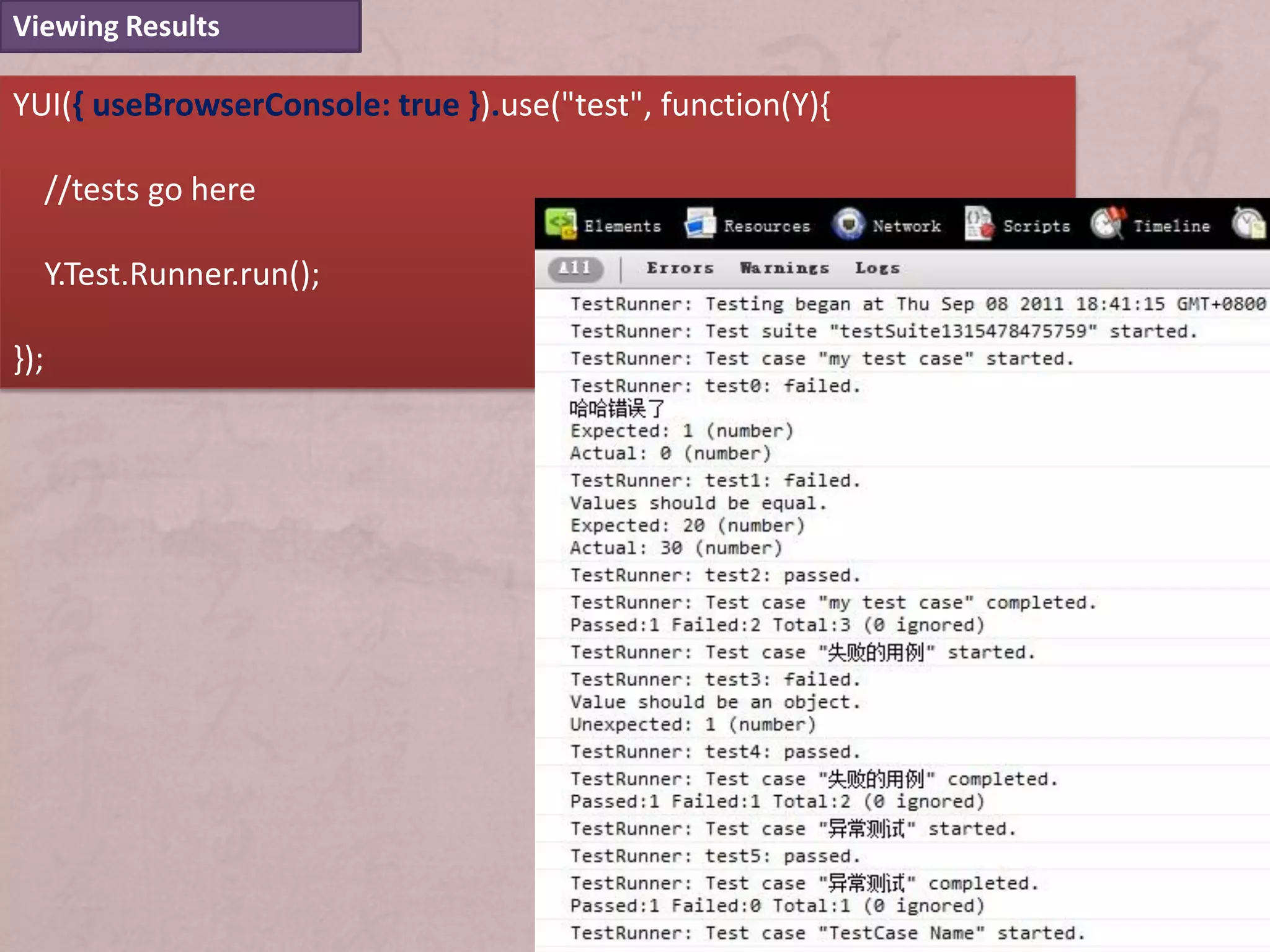The width and height of the screenshot is (1270, 952).
Task: Click 'Unexpected: 1 (number)' line
Action: point(693,725)
